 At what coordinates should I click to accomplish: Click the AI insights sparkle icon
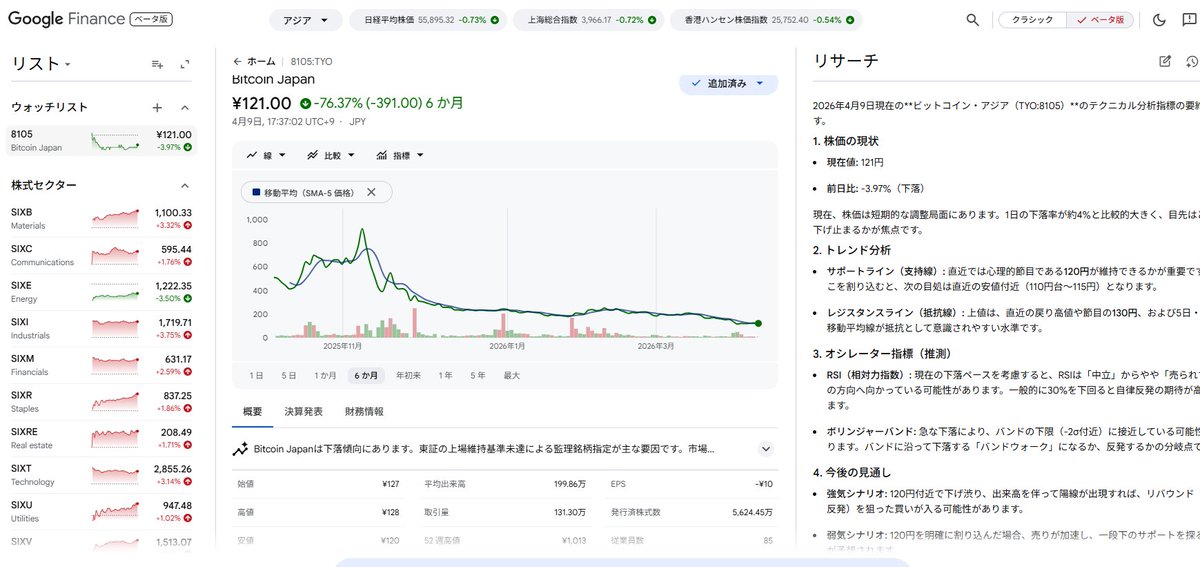tap(240, 450)
